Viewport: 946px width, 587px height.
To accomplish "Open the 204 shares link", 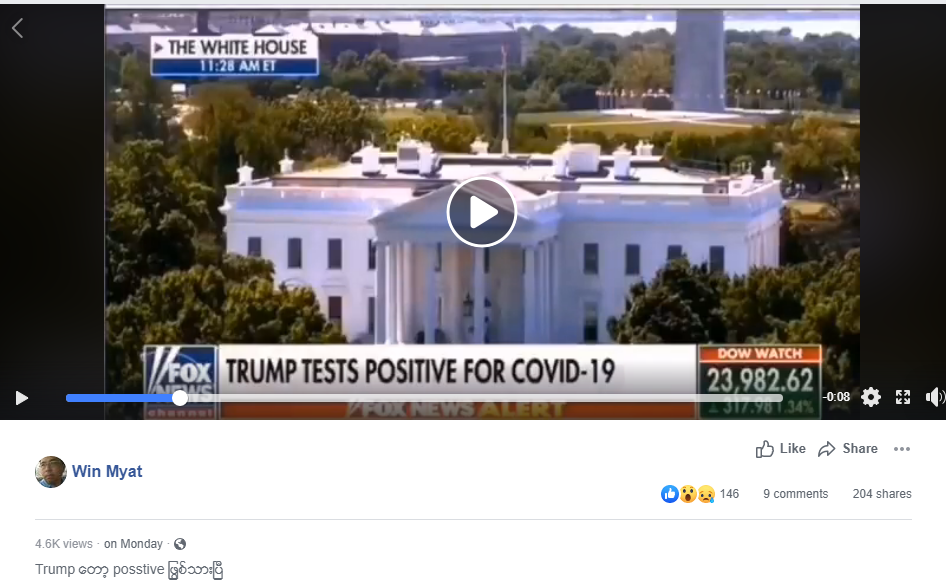I will [x=881, y=494].
